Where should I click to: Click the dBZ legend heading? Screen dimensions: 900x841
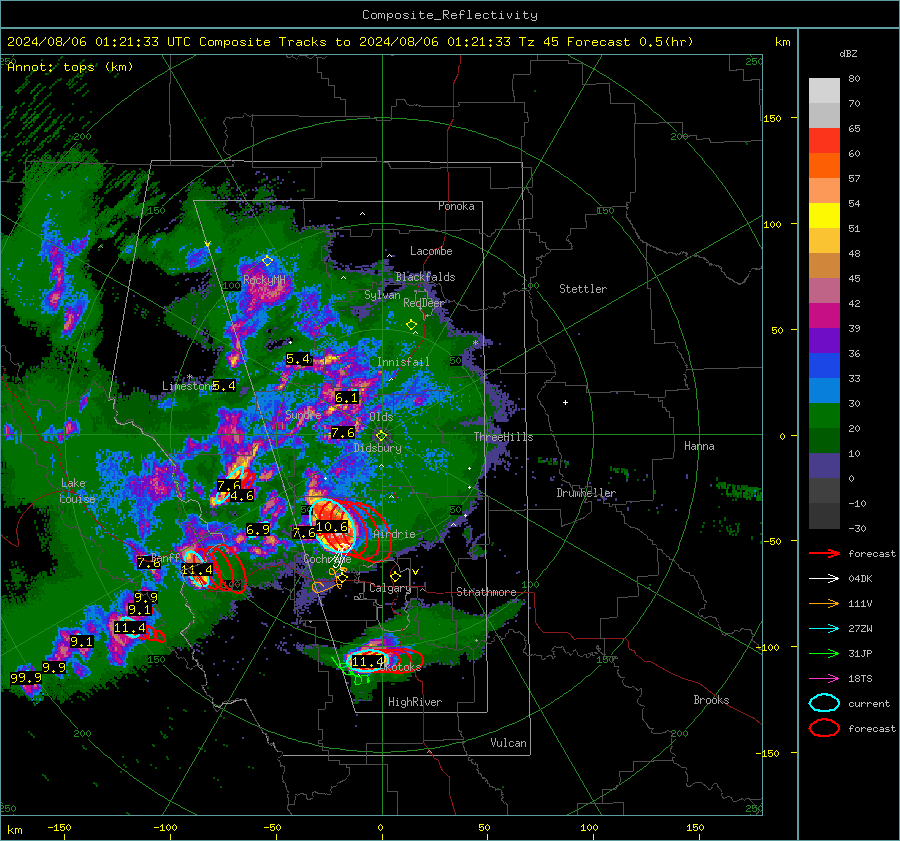848,54
